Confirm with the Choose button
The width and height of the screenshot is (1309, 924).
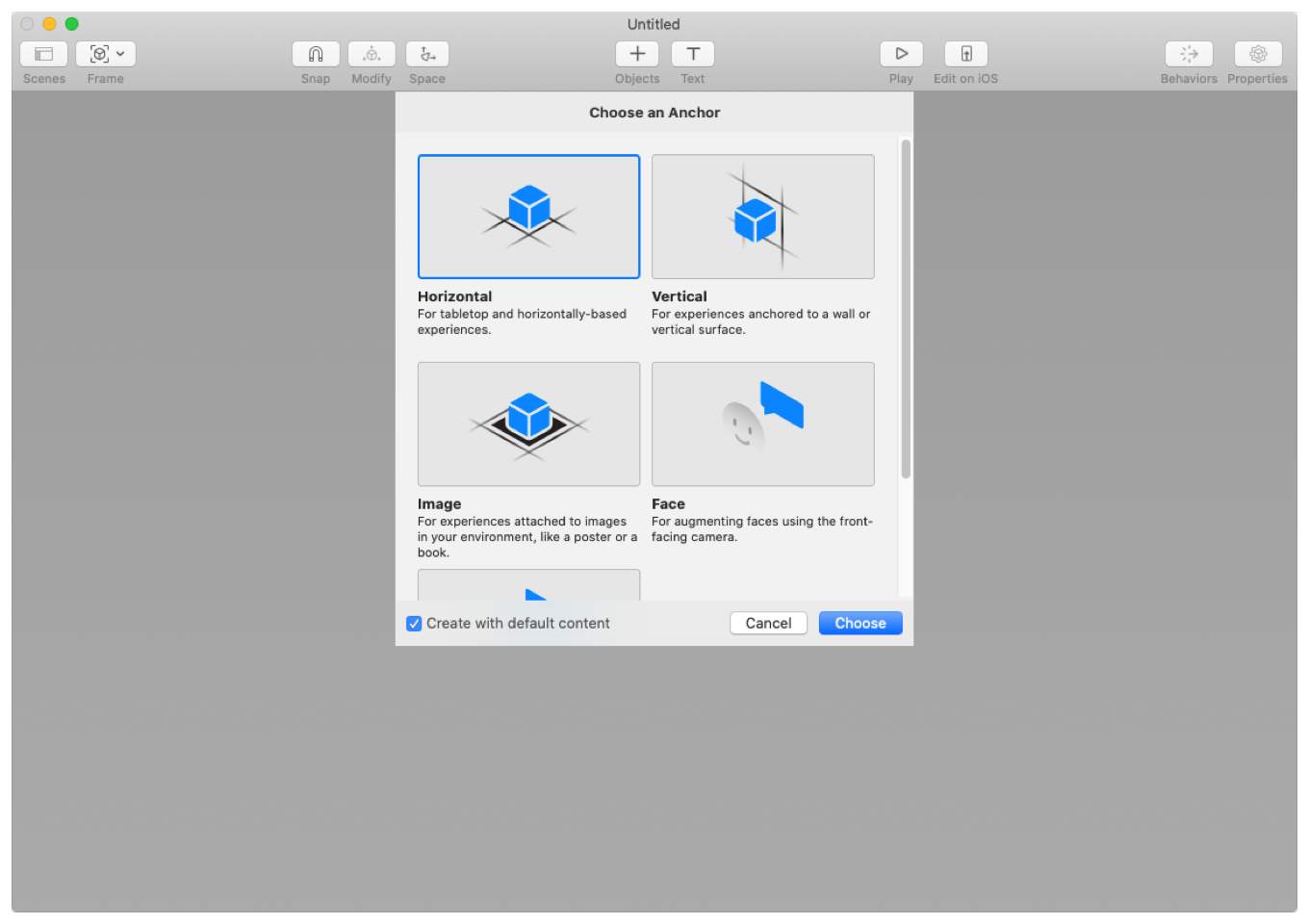(860, 623)
